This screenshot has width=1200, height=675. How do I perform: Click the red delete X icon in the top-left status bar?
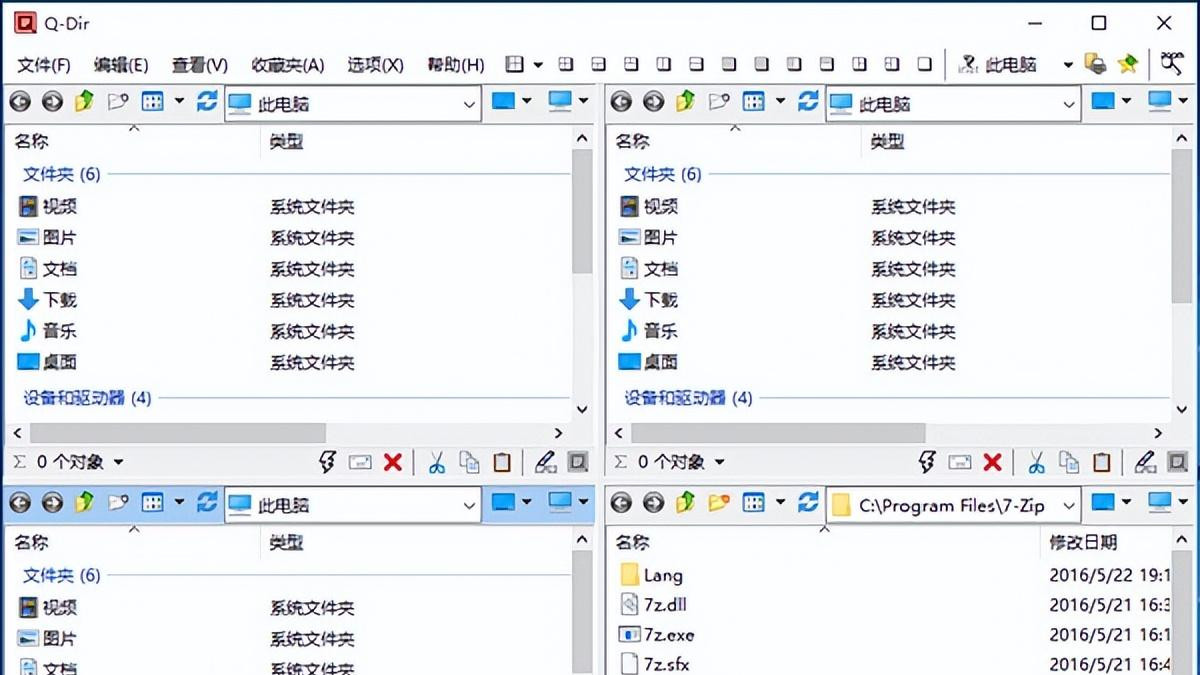[395, 462]
